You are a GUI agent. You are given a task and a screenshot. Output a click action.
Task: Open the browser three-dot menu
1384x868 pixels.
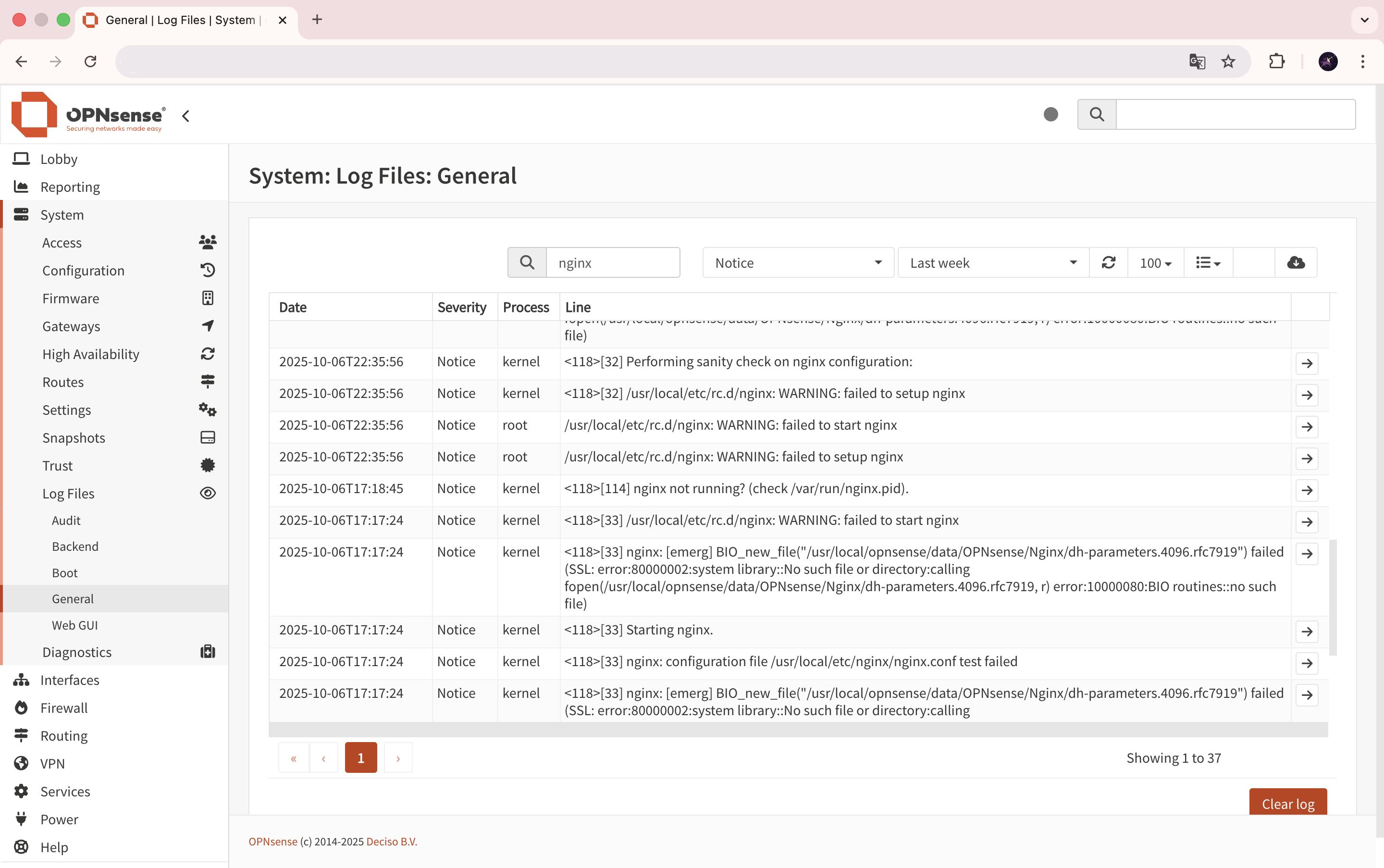1362,62
